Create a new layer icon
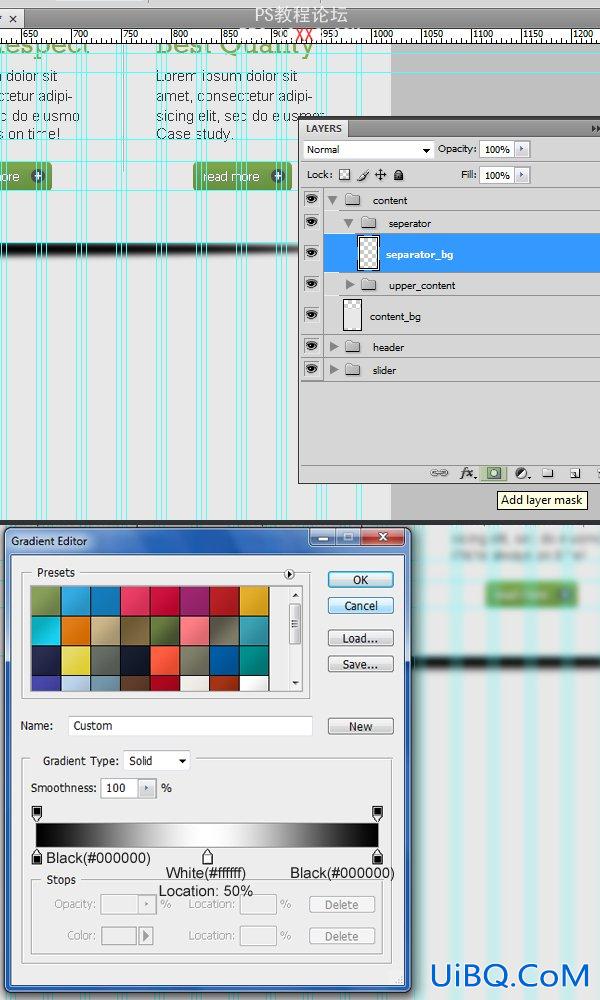 (x=574, y=473)
